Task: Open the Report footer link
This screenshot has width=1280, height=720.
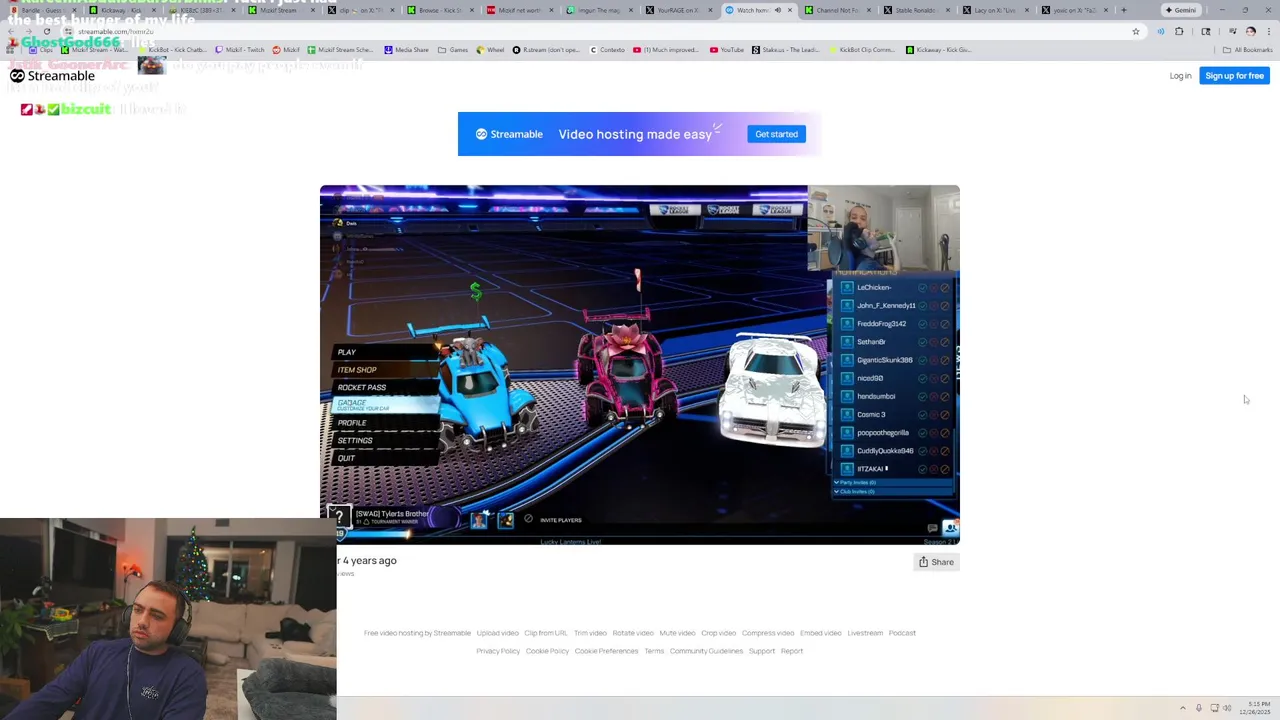Action: click(792, 651)
